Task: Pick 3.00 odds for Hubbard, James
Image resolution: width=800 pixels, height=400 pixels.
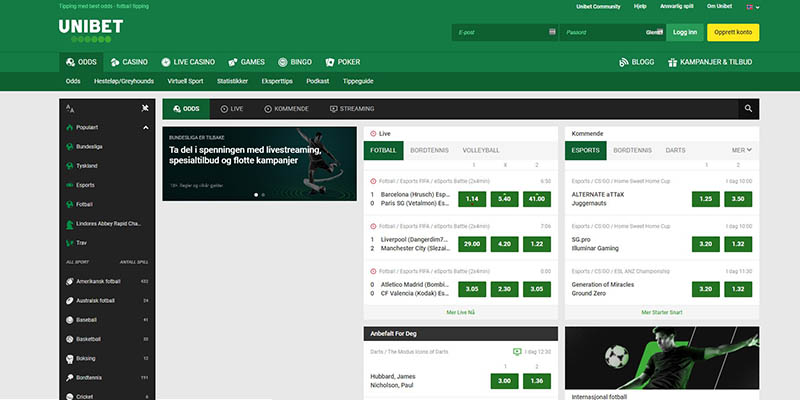Action: point(505,381)
